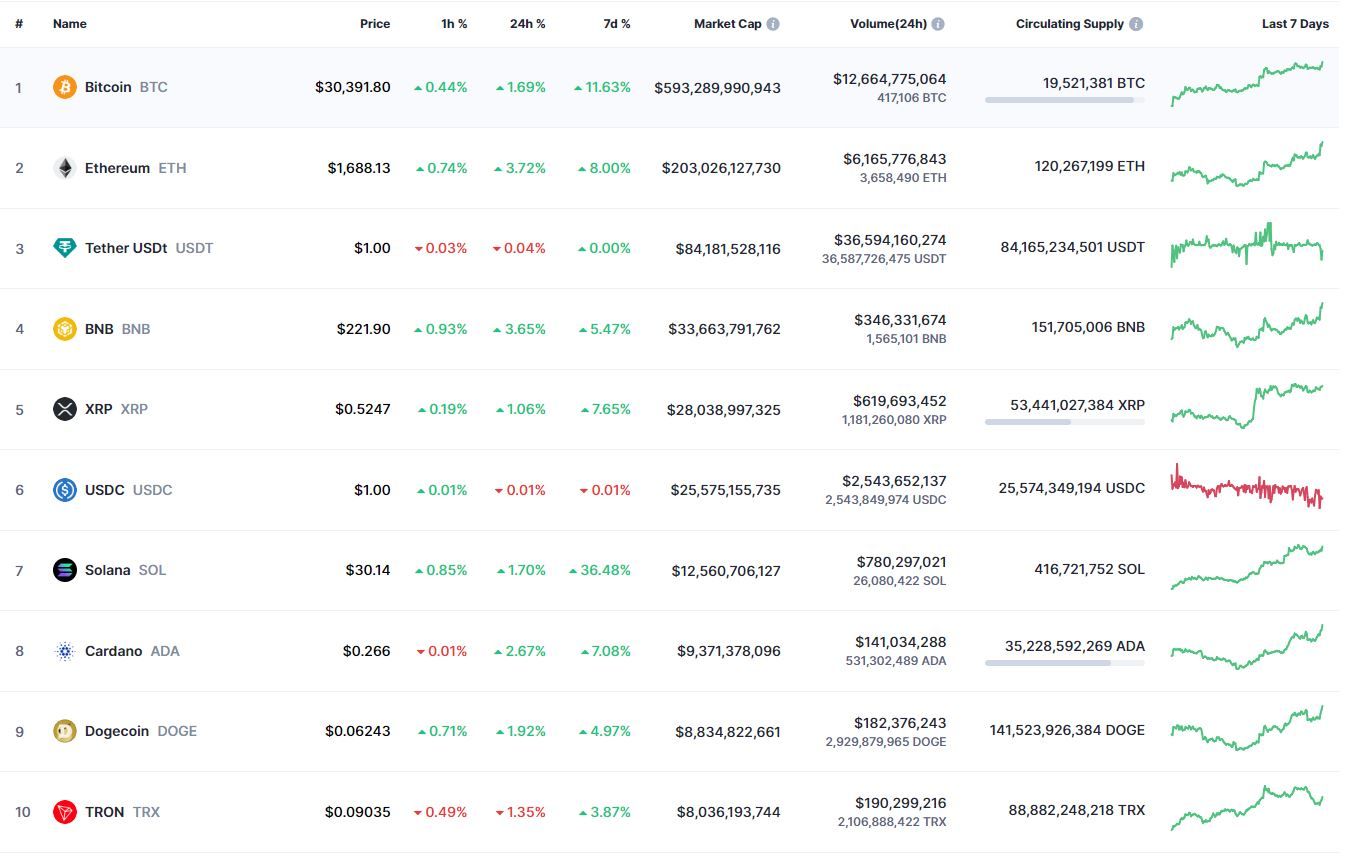1364x860 pixels.
Task: Open the Tether USDt page link
Action: pyautogui.click(x=149, y=248)
